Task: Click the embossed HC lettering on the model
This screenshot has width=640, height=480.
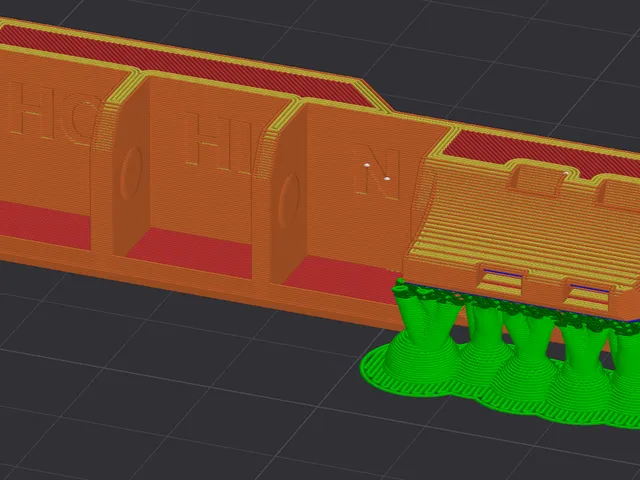Action: tap(55, 113)
